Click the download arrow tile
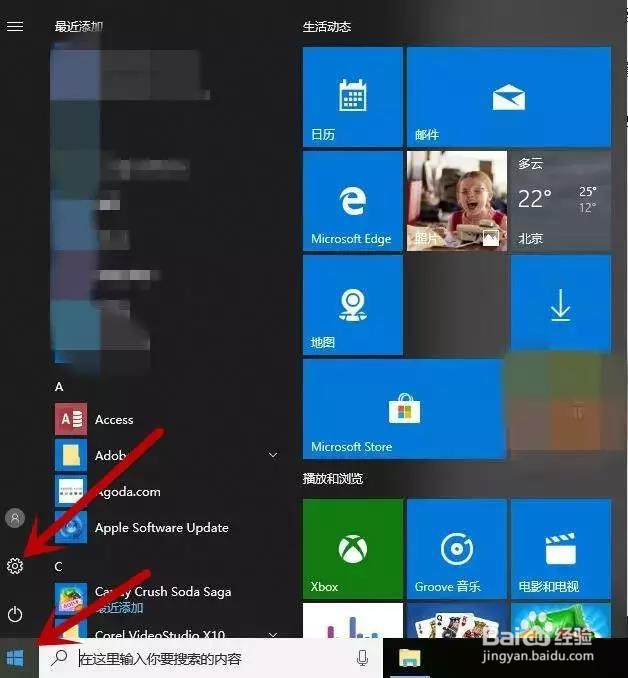Image resolution: width=628 pixels, height=678 pixels. (561, 305)
